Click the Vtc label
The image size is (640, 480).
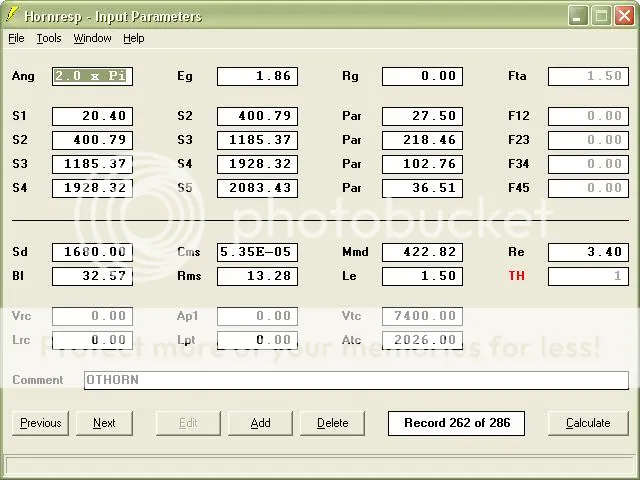(x=351, y=316)
